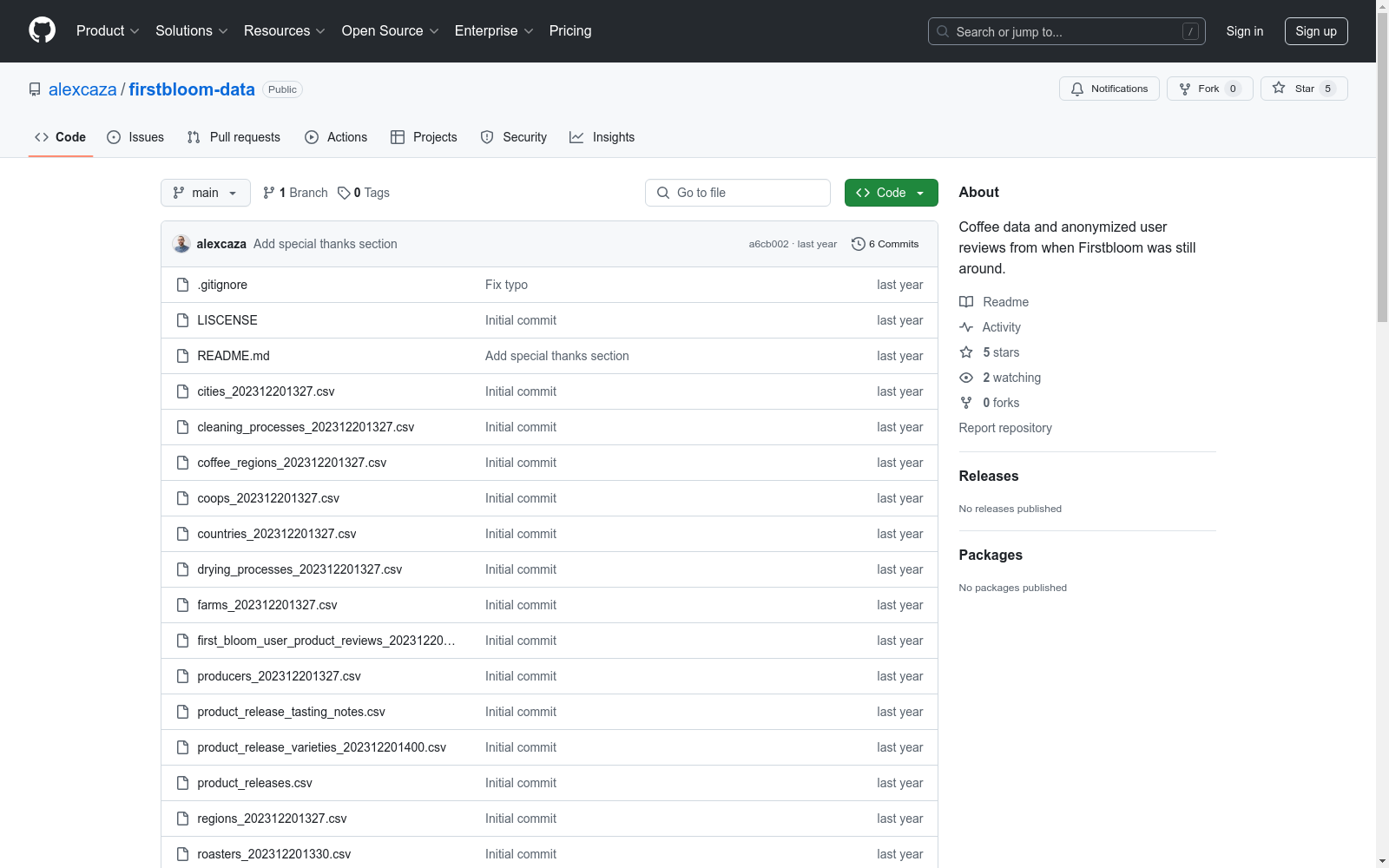Open first_bloom_user_product_reviews file
Viewport: 1389px width, 868px height.
[x=326, y=641]
